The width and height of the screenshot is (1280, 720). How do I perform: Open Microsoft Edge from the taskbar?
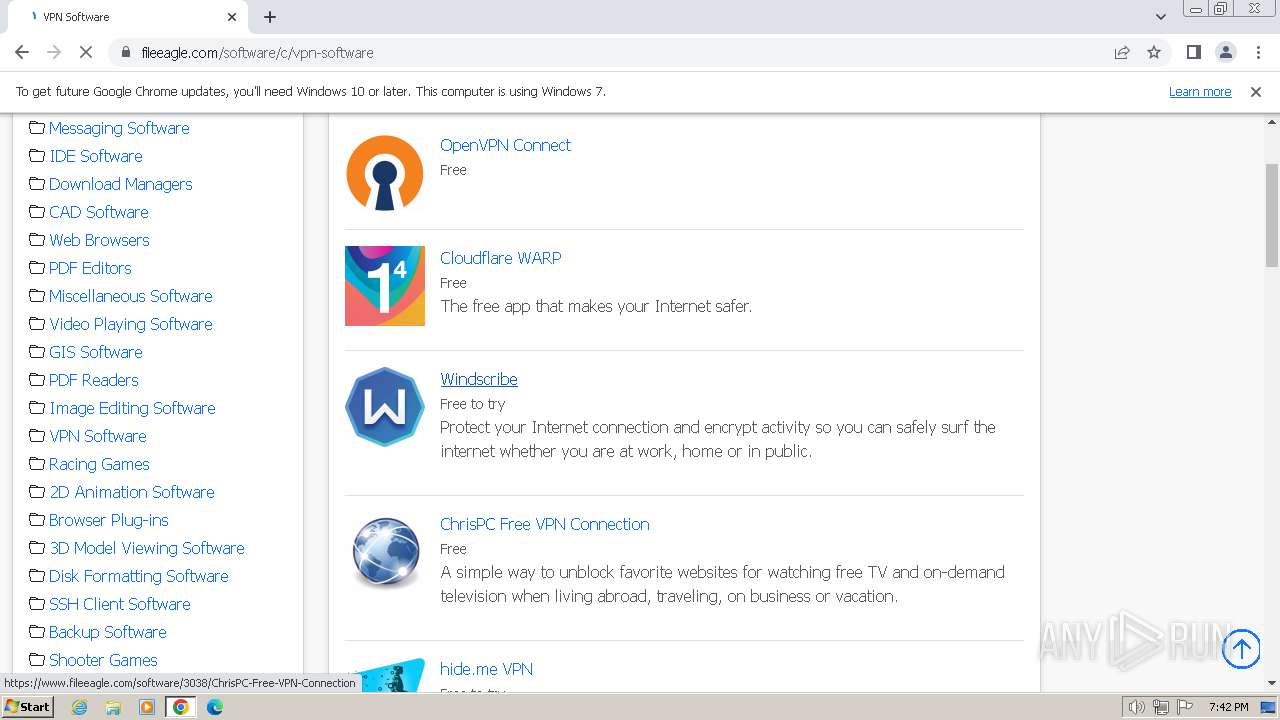(215, 707)
